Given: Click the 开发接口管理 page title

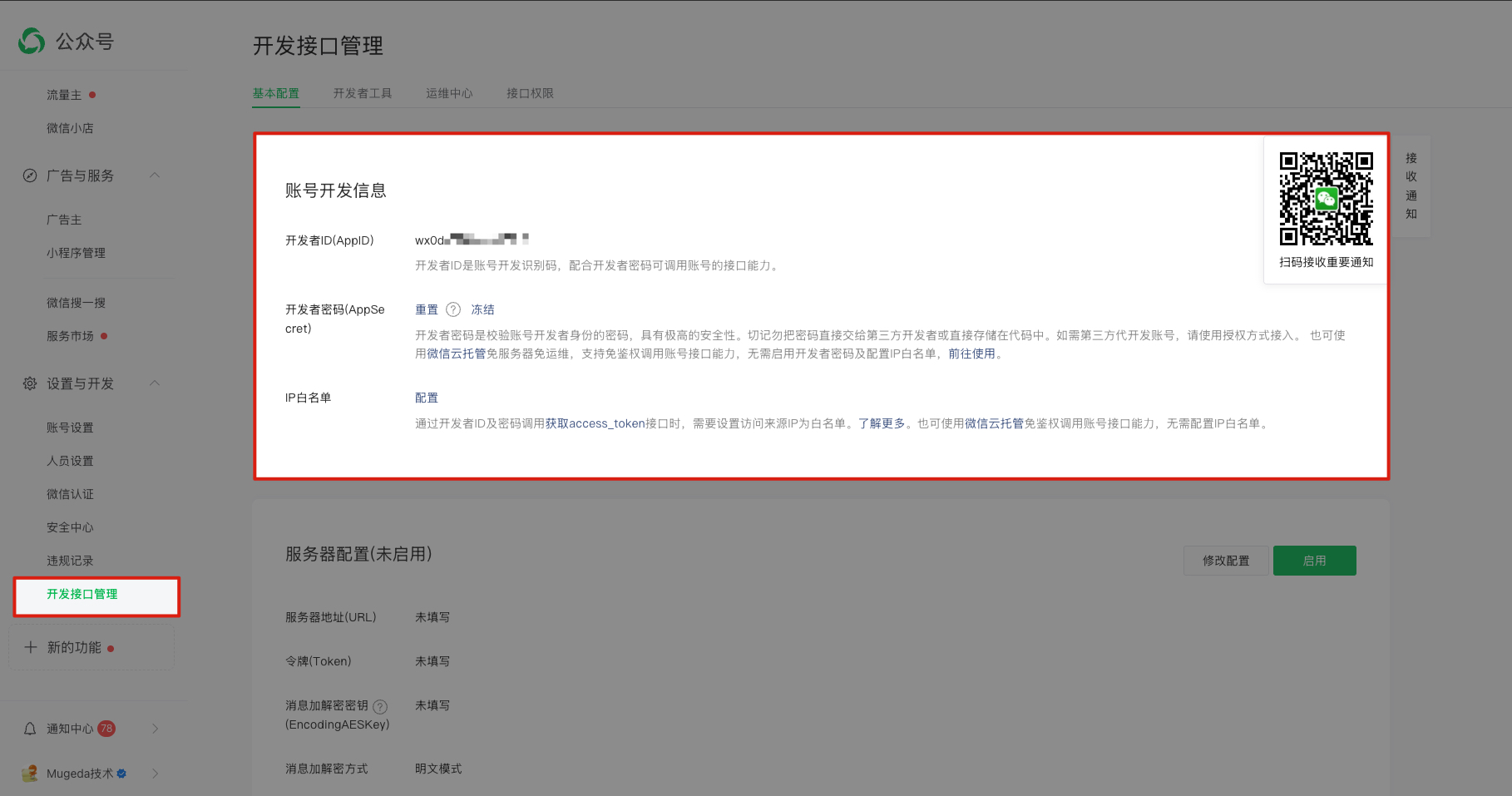Looking at the screenshot, I should pos(318,46).
